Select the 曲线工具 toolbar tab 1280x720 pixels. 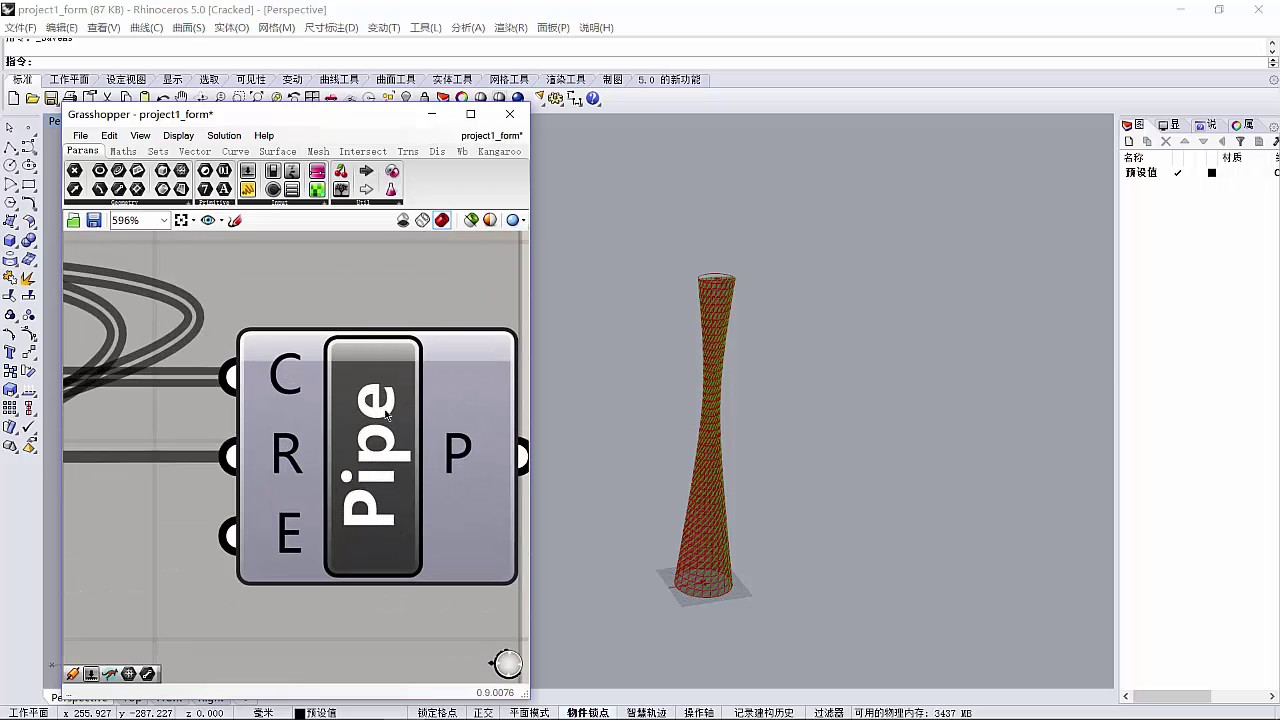coord(339,79)
